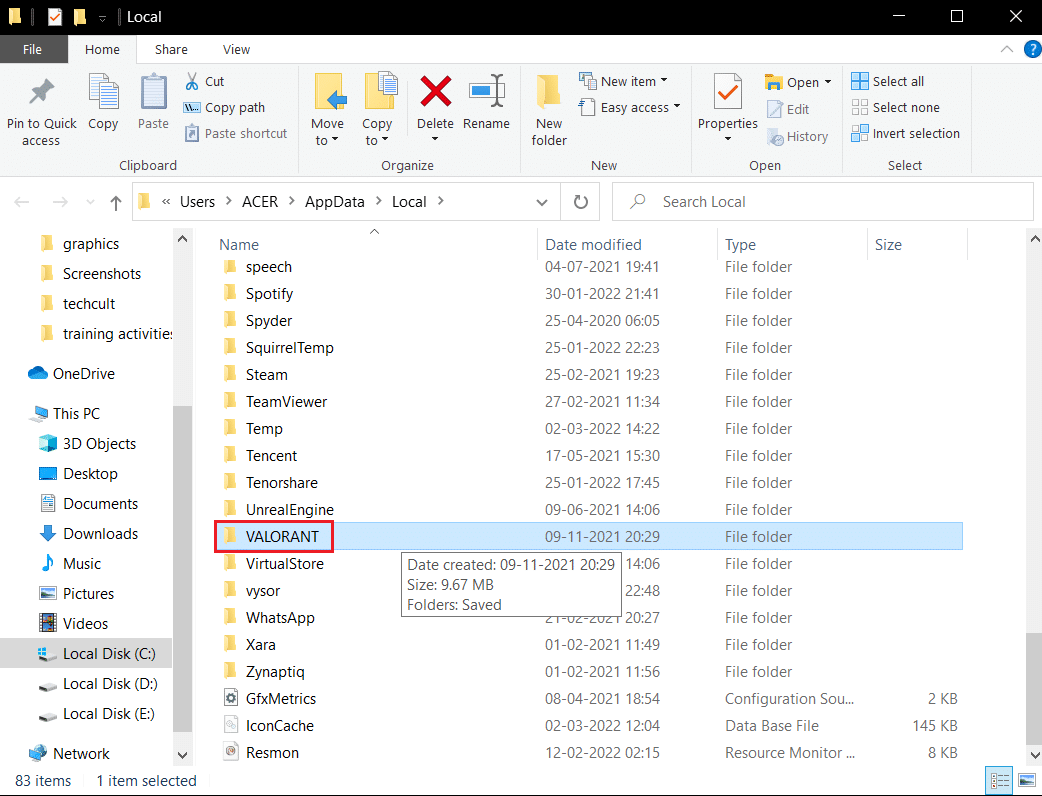
Task: Switch to the Home ribbon tab
Action: point(102,49)
